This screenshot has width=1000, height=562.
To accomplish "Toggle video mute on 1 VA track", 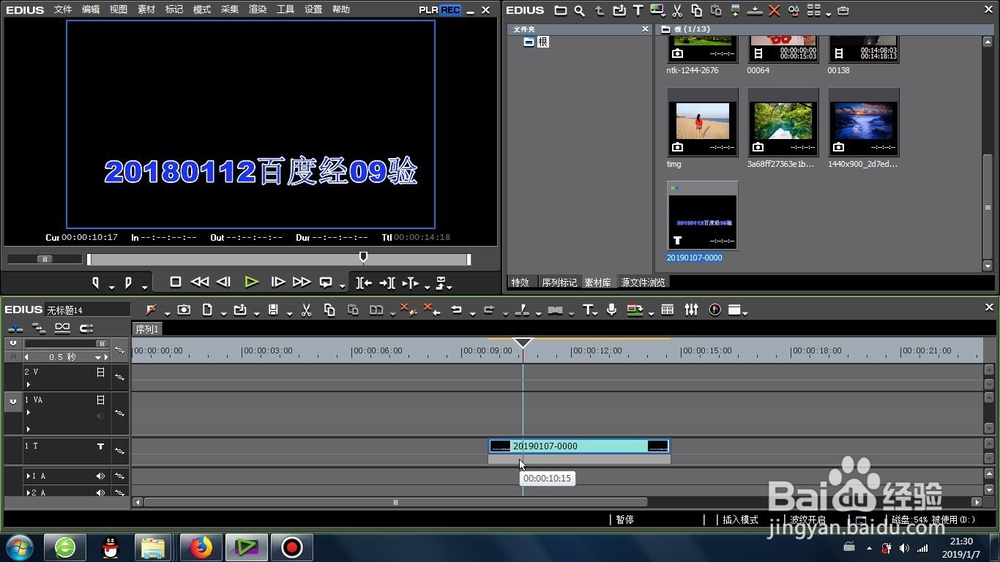I will [100, 400].
